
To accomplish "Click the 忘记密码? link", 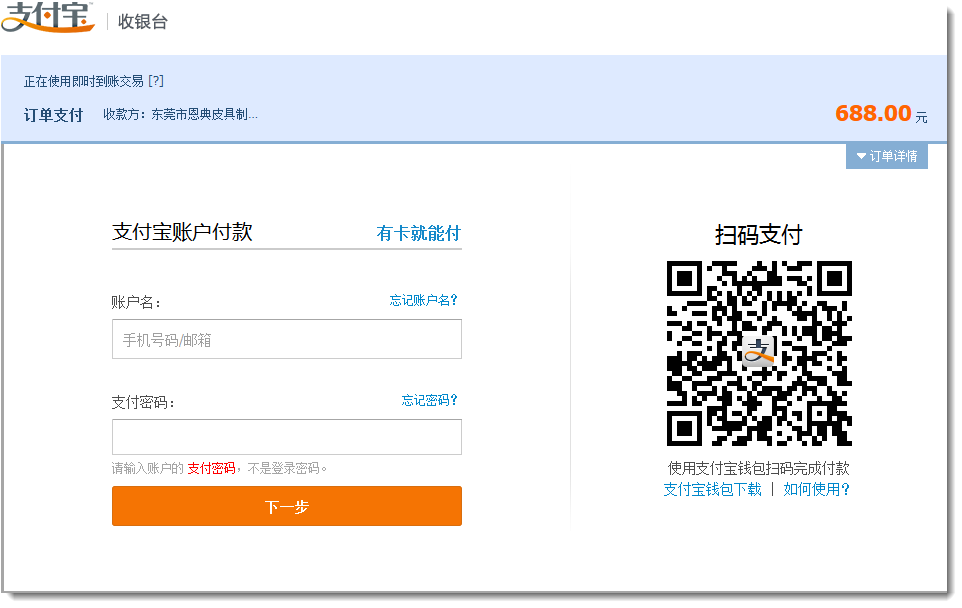I will 429,400.
